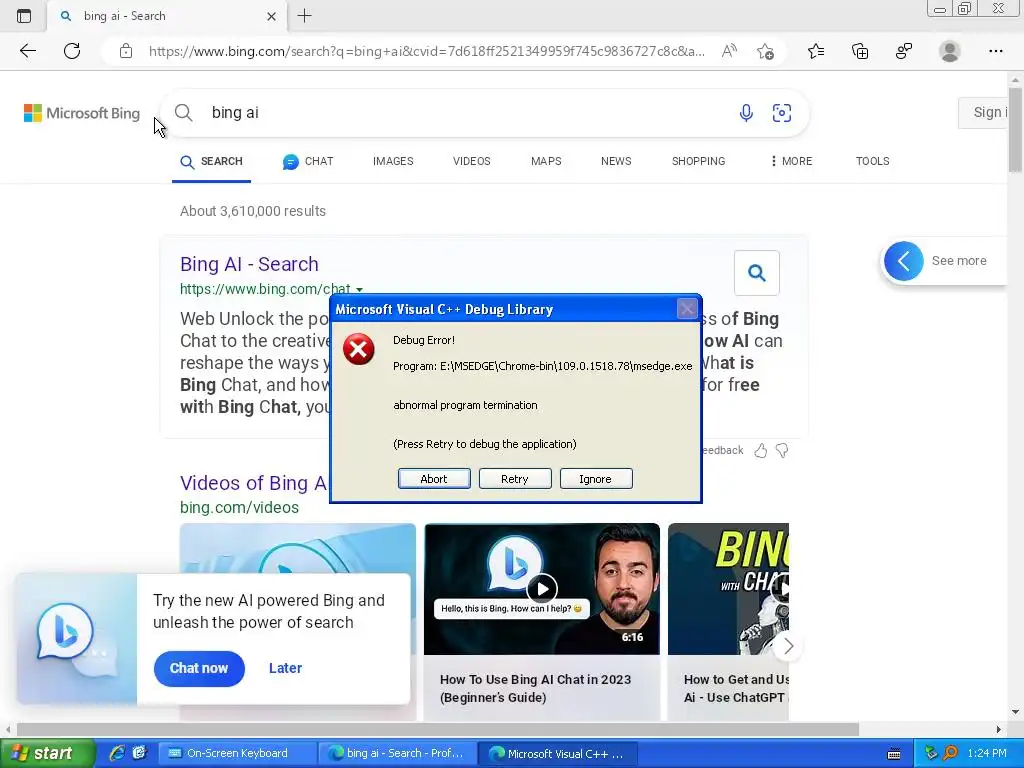This screenshot has height=768, width=1024.
Task: Switch to On-Screen Keyboard taskbar item
Action: tap(237, 754)
